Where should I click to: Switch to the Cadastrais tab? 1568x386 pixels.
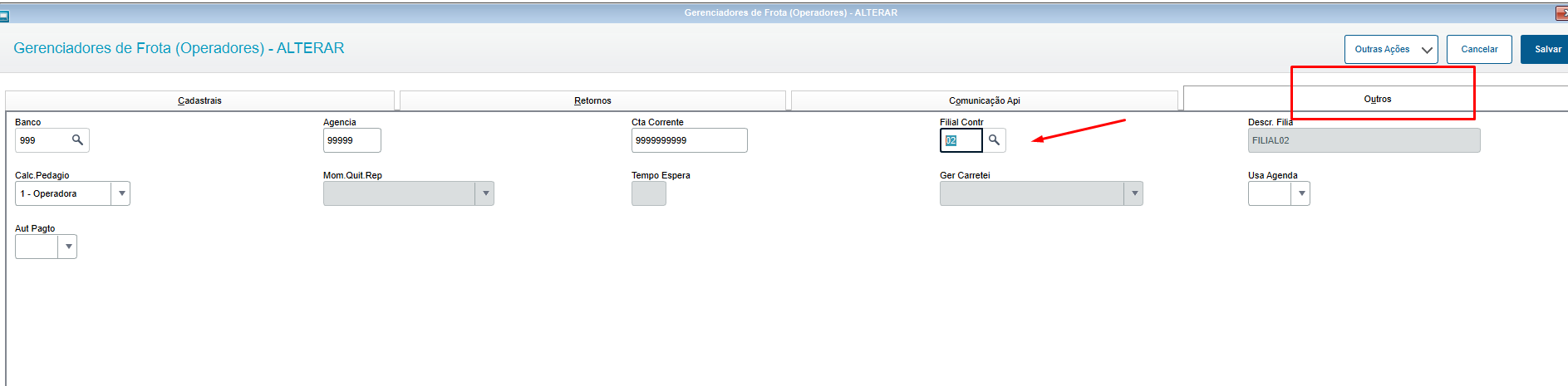tap(199, 100)
